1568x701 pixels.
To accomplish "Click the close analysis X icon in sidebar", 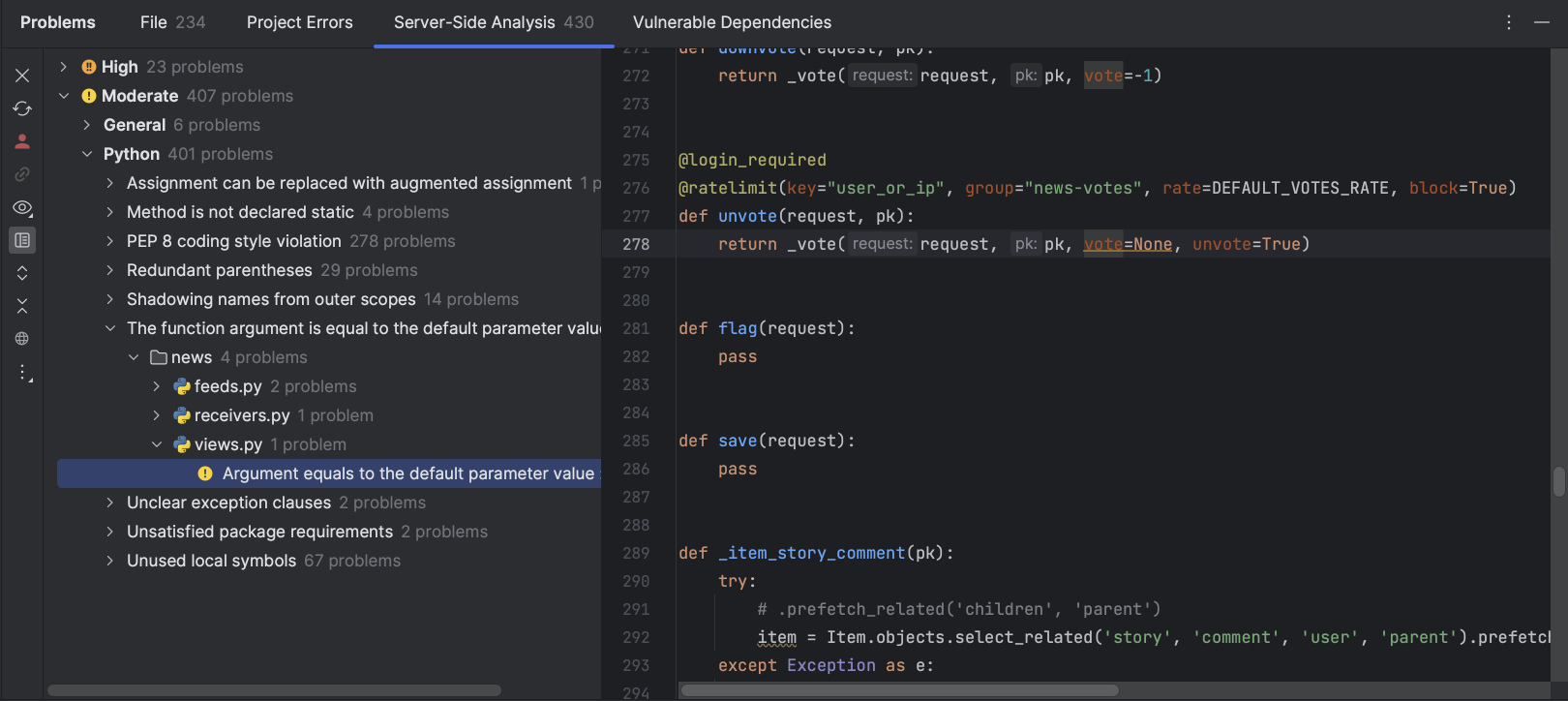I will coord(22,76).
